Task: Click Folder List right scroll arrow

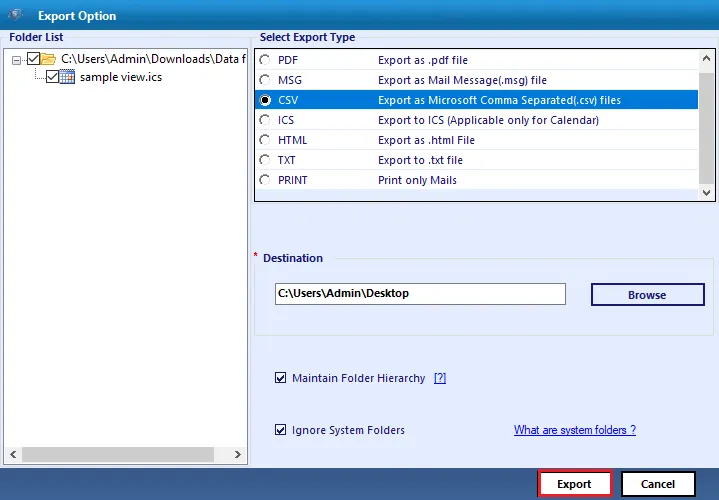Action: (238, 454)
